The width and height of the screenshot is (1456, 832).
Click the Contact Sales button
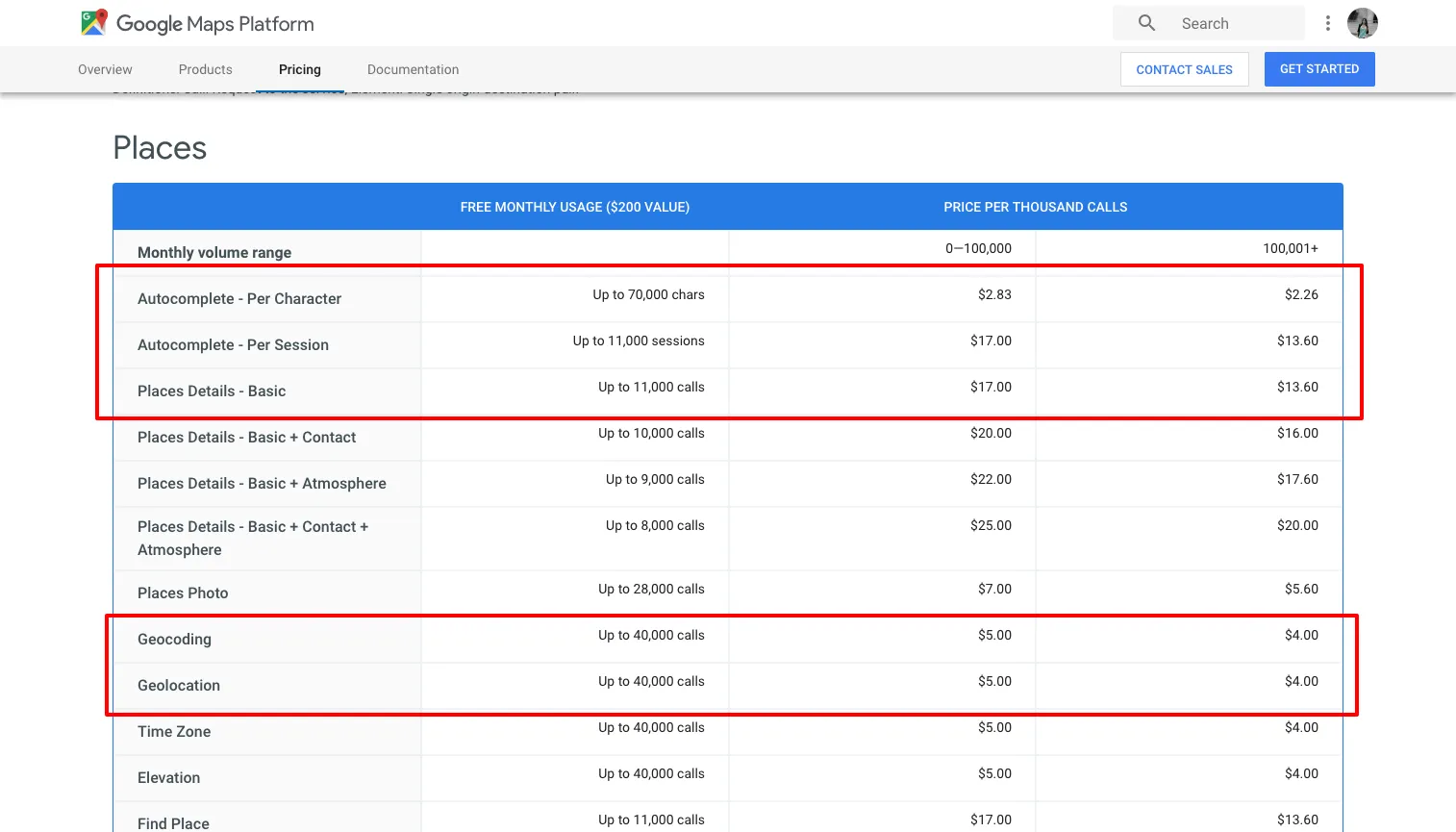point(1185,69)
